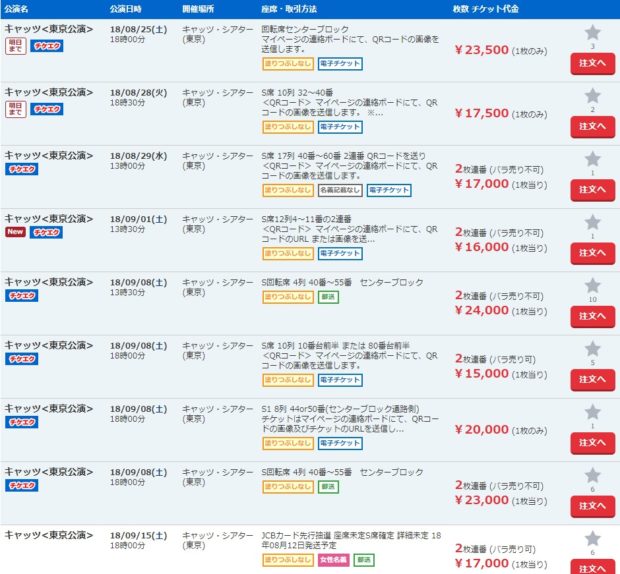
Task: Click the price ¥15,000
Action: click(482, 374)
